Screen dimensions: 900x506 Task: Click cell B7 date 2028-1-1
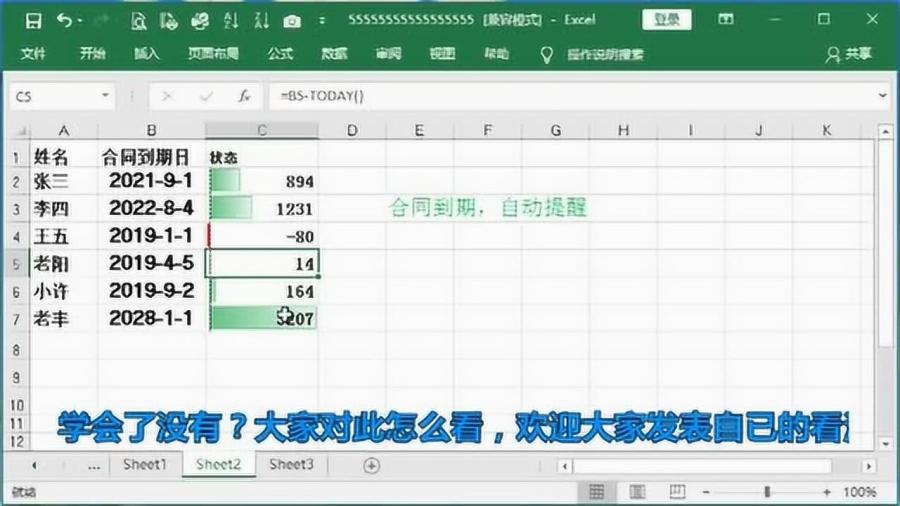(x=152, y=318)
